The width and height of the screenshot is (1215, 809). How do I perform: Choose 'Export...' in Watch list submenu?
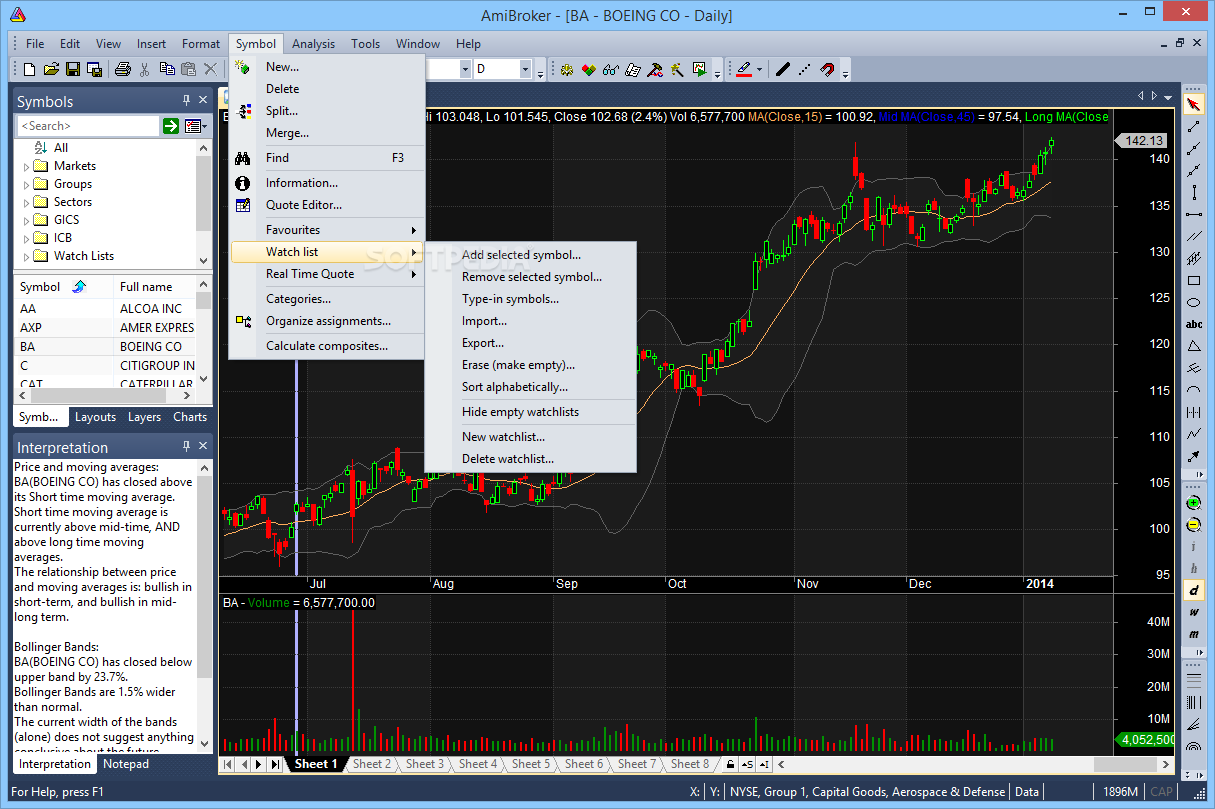(x=531, y=343)
